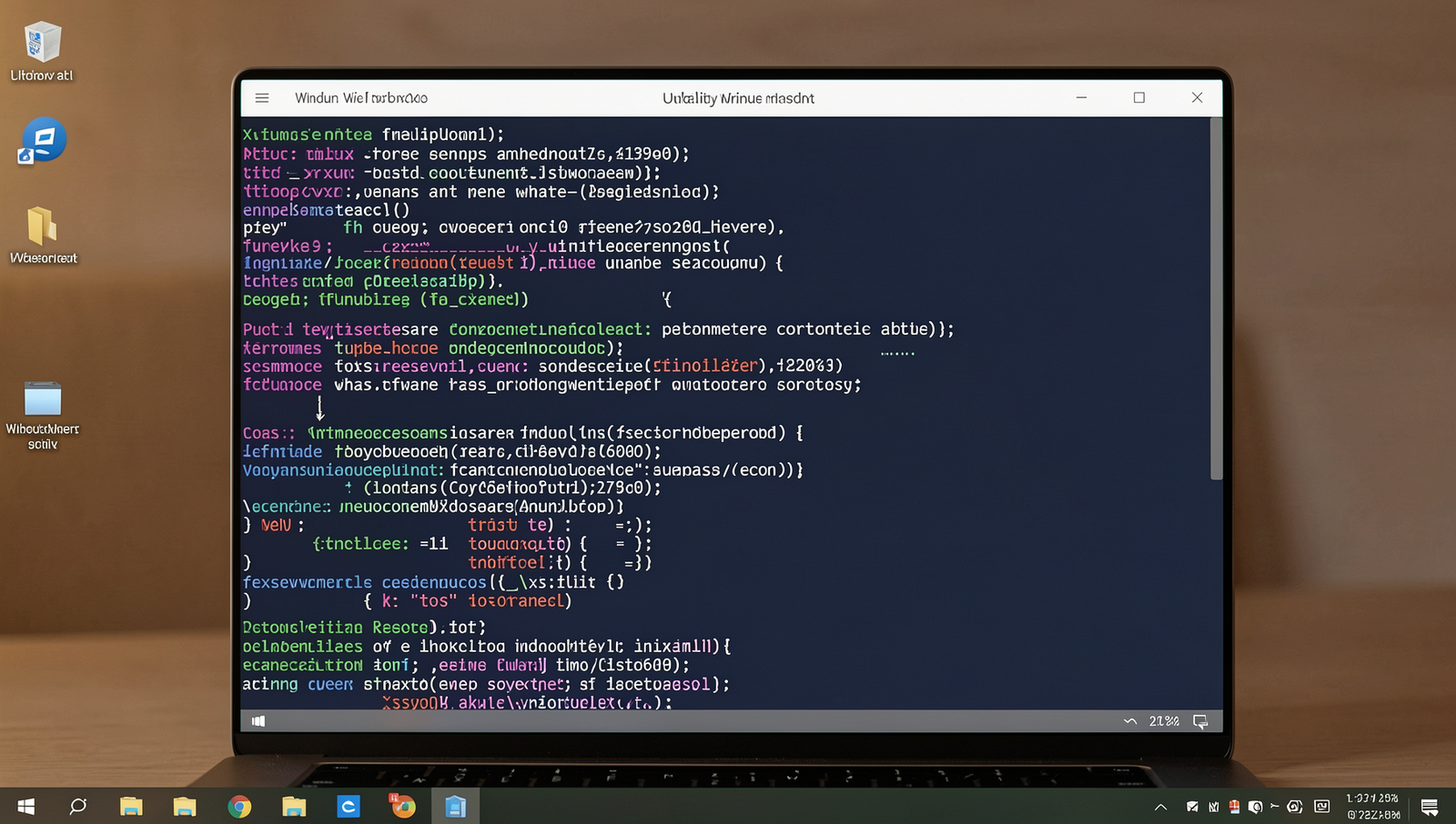Open first File Explorer taskbar icon
1456x824 pixels.
click(x=131, y=806)
